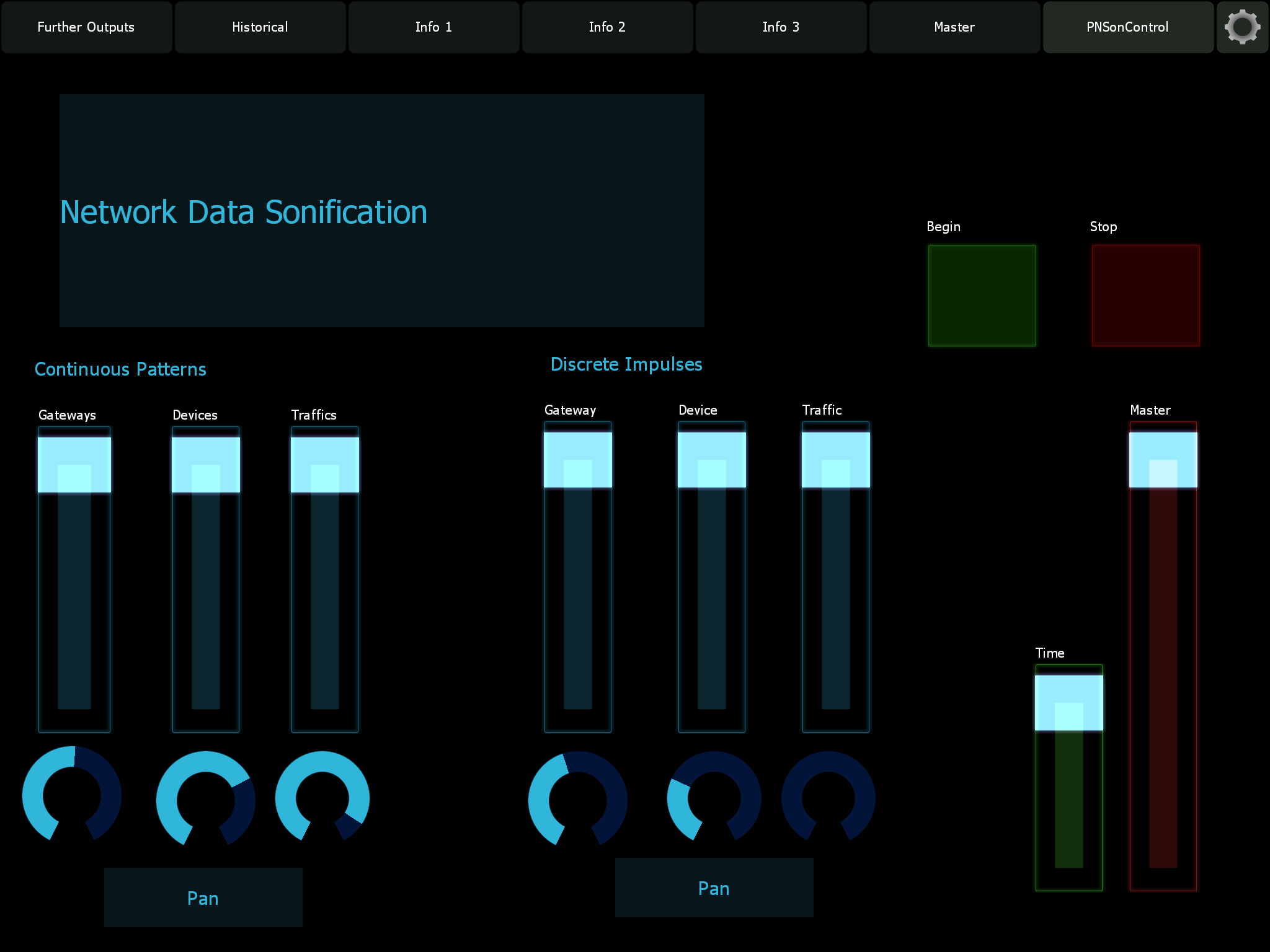Click the Traffic discrete impulse fader handle
Image resolution: width=1270 pixels, height=952 pixels.
tap(836, 460)
